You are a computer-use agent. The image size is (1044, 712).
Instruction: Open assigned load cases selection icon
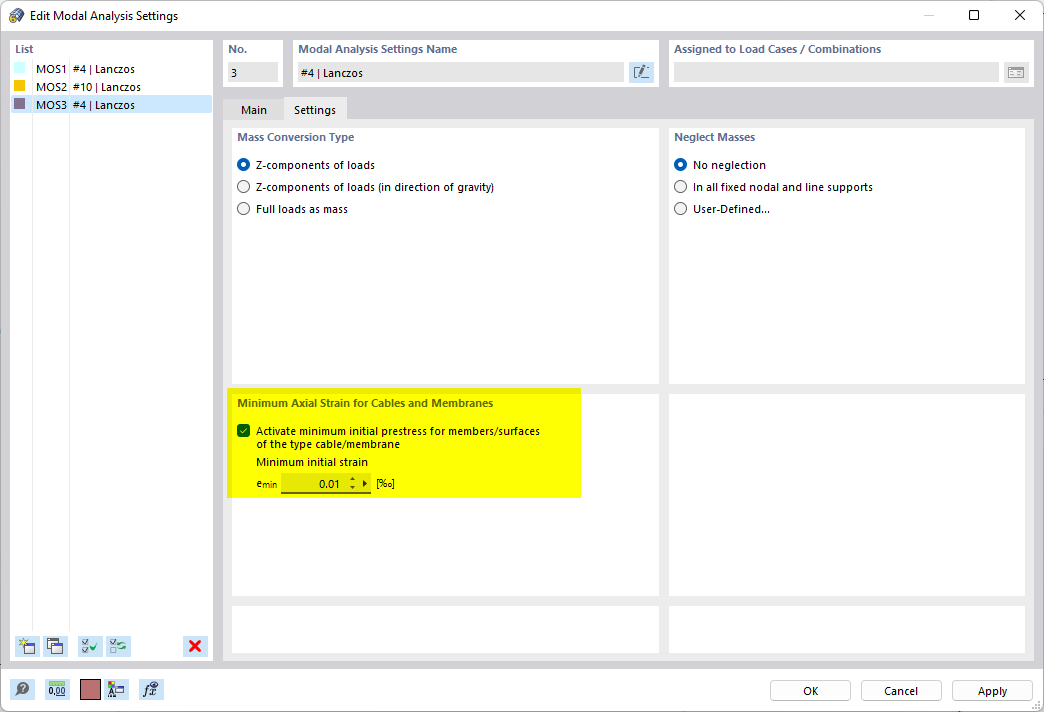[1015, 73]
